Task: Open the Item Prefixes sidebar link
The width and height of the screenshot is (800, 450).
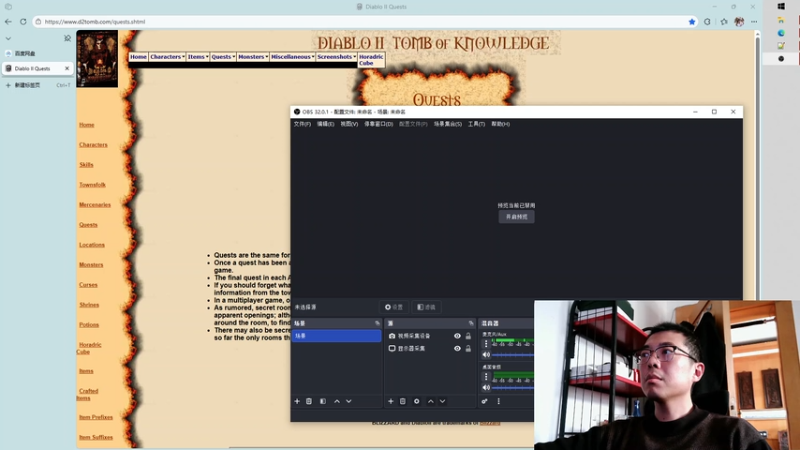Action: pyautogui.click(x=96, y=417)
